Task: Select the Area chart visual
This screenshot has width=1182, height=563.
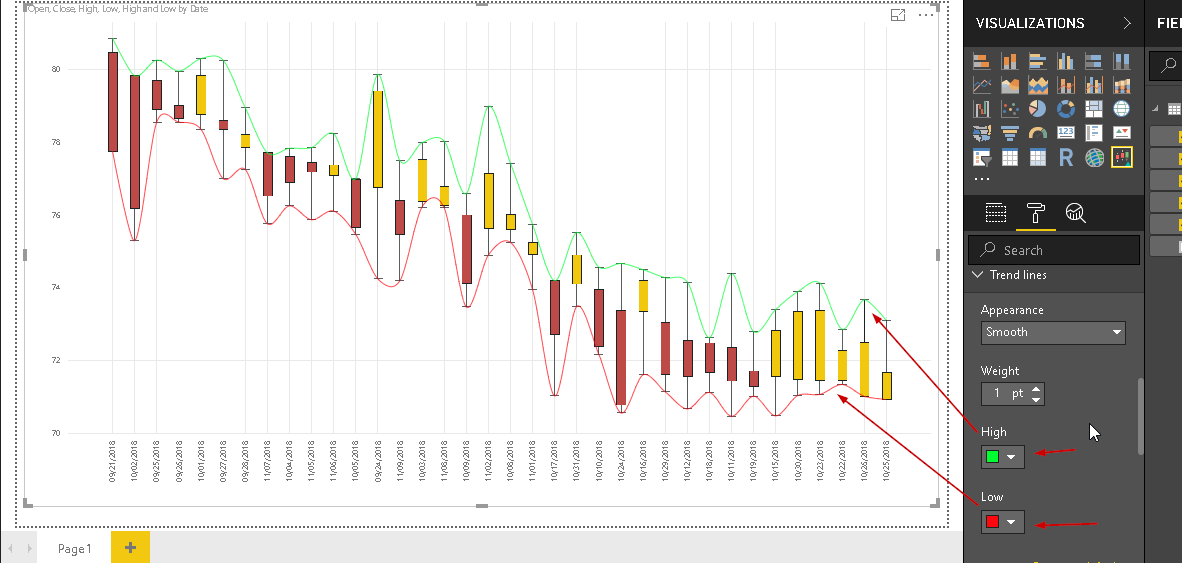Action: [1009, 85]
